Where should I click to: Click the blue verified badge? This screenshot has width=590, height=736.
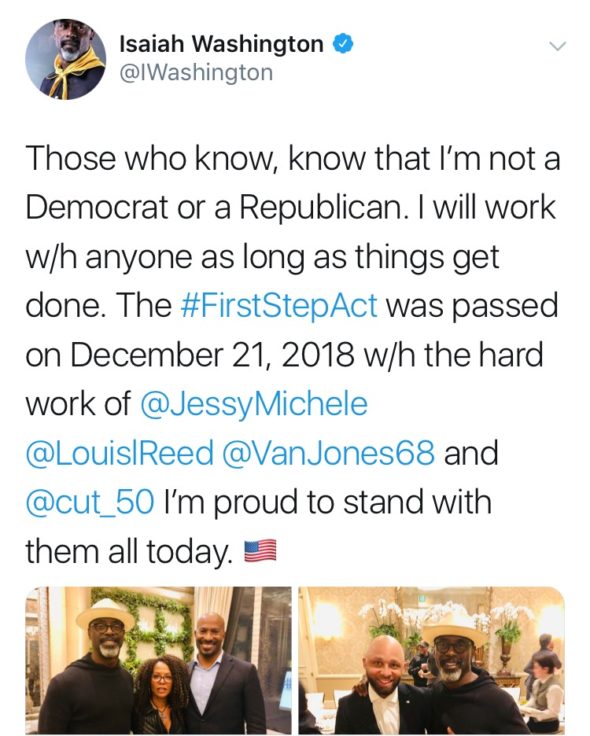(343, 44)
